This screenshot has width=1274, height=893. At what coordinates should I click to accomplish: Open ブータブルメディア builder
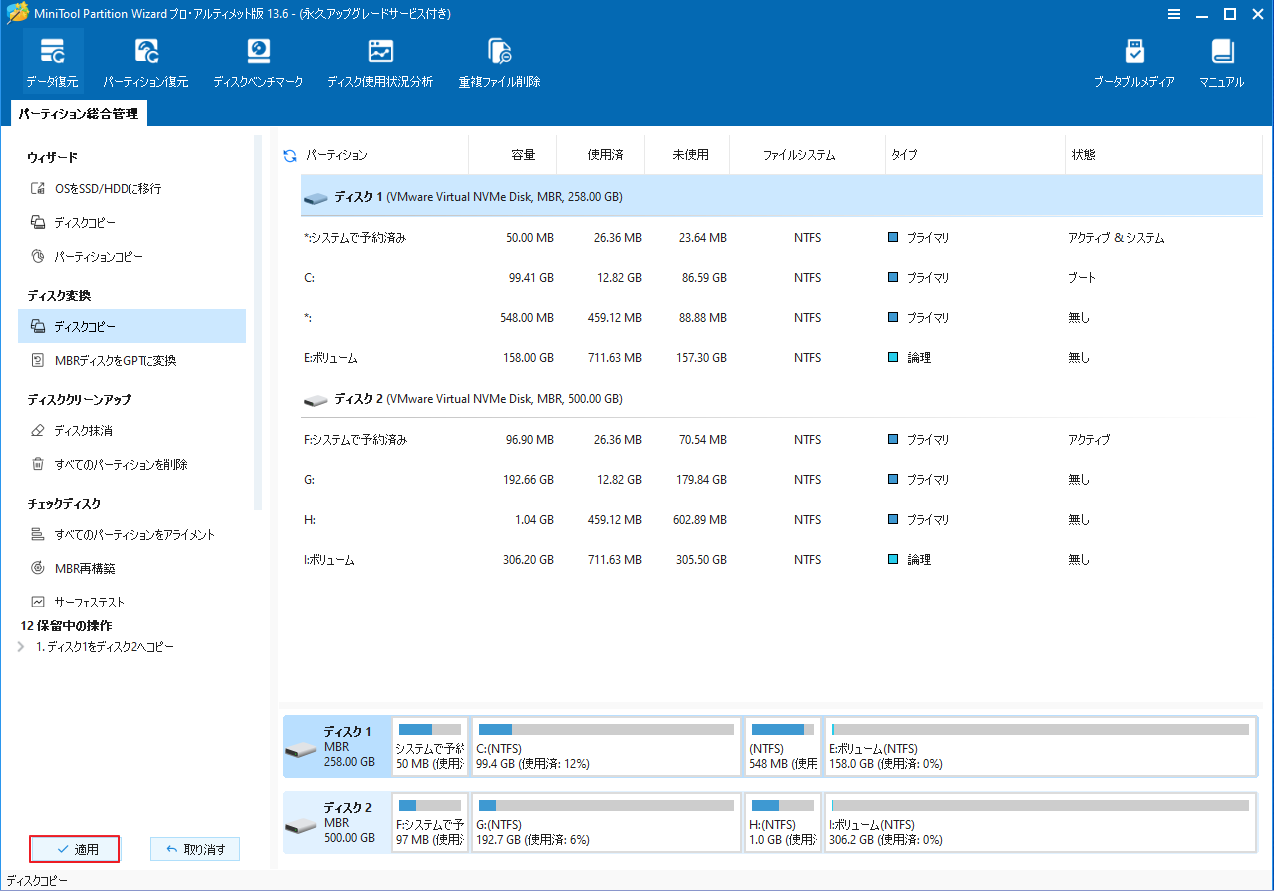click(1134, 62)
